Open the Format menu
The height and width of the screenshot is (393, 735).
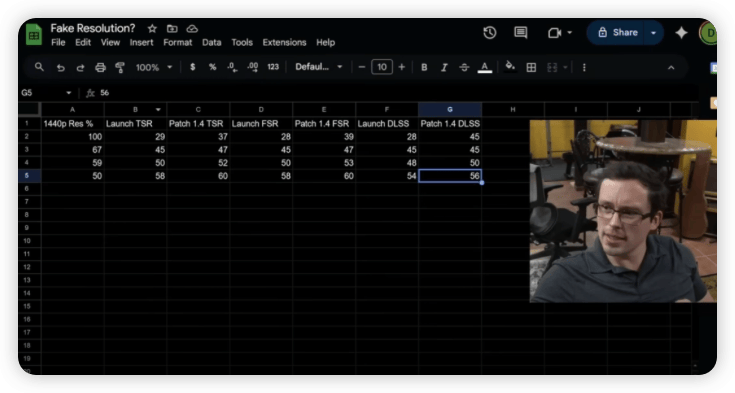178,42
